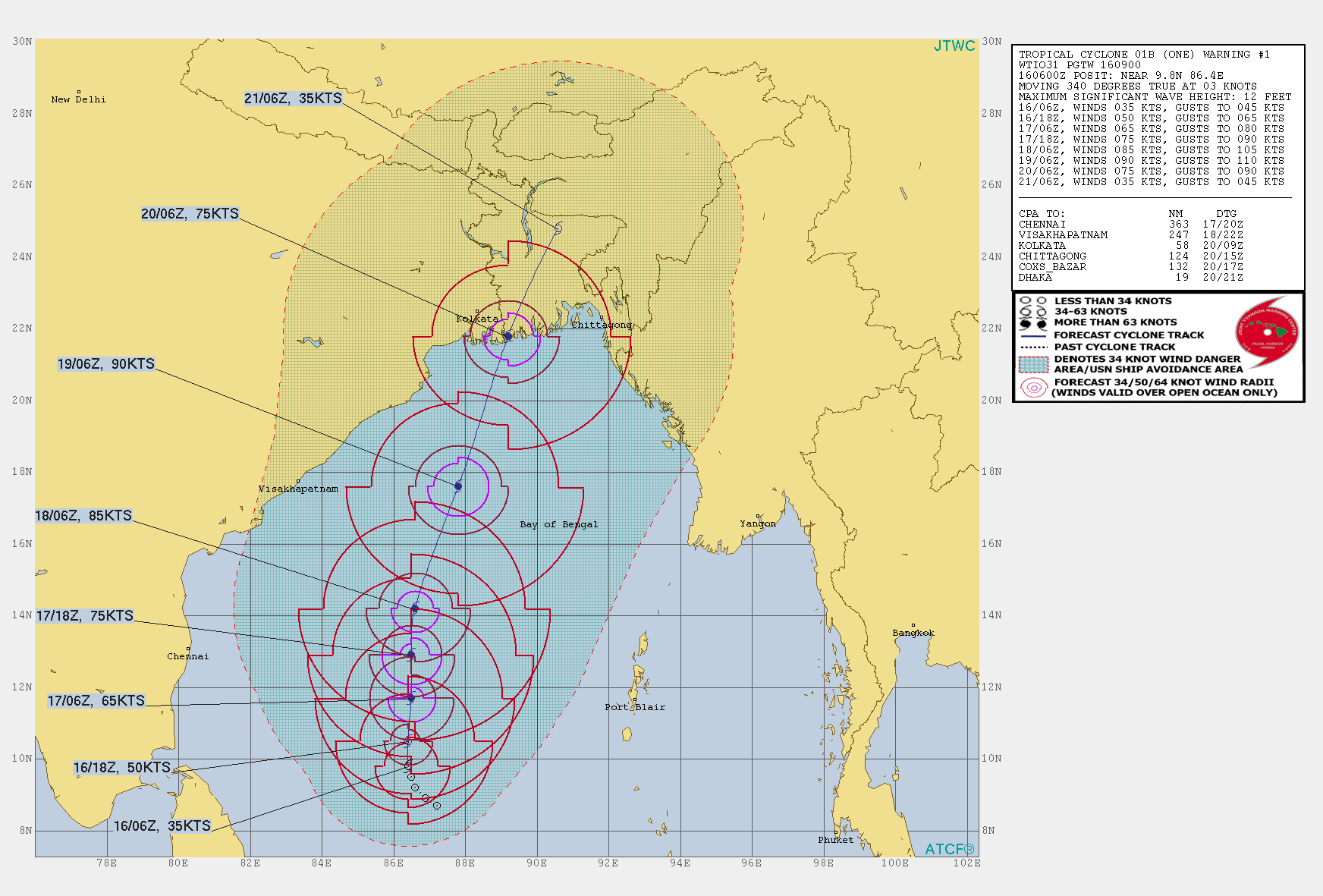Click the New Delhi city marker
The width and height of the screenshot is (1323, 896).
click(x=78, y=93)
